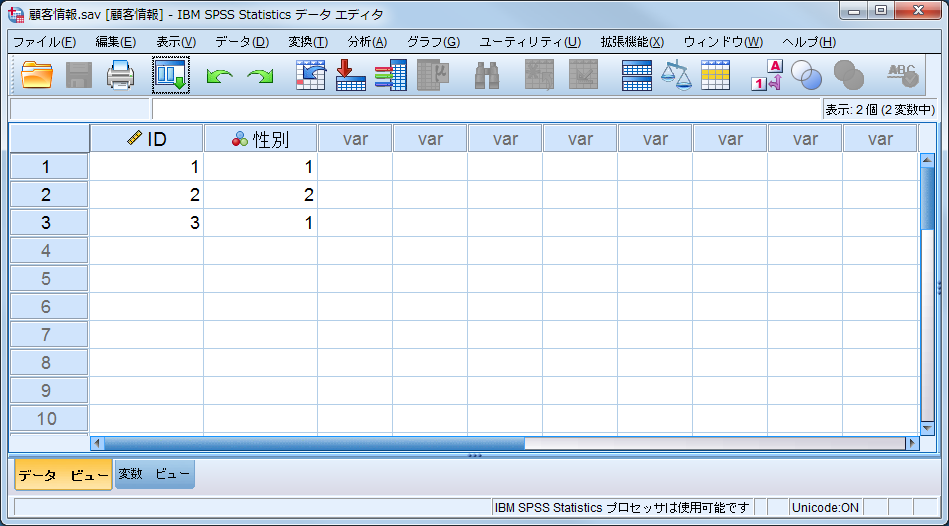Close the SPSS data editor window

click(x=918, y=10)
